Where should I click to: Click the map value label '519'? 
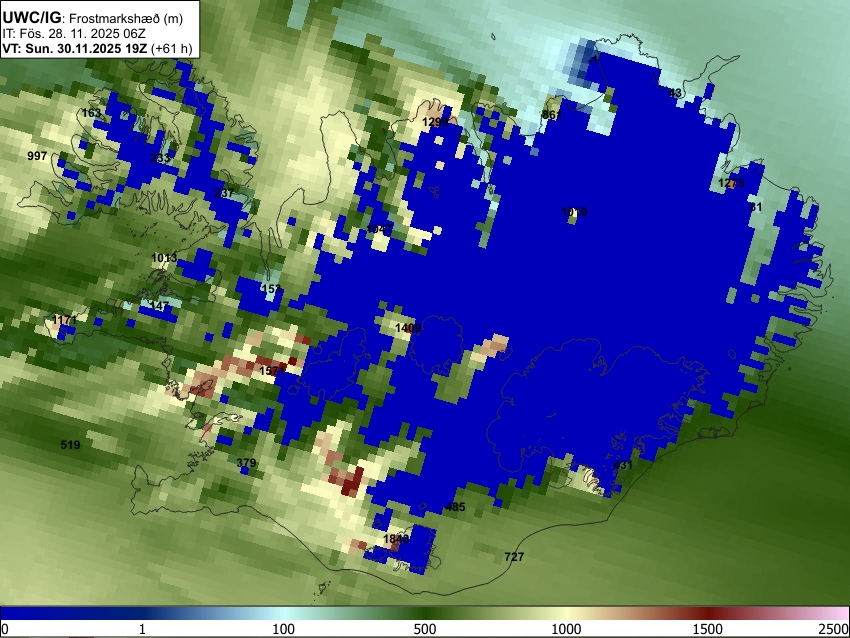(x=70, y=445)
